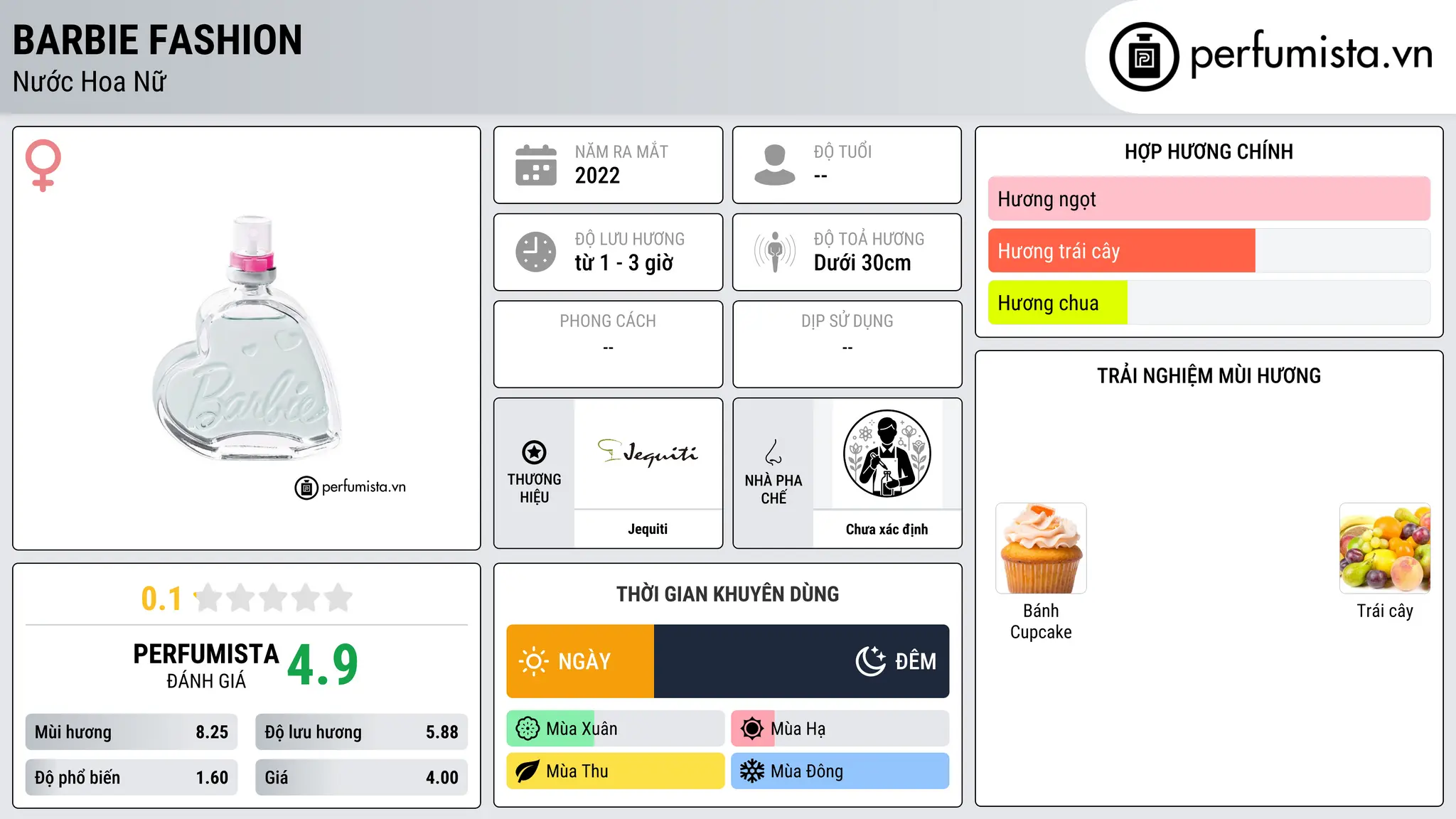Viewport: 1456px width, 819px height.
Task: Click the Mùi hương score row
Action: pyautogui.click(x=132, y=732)
